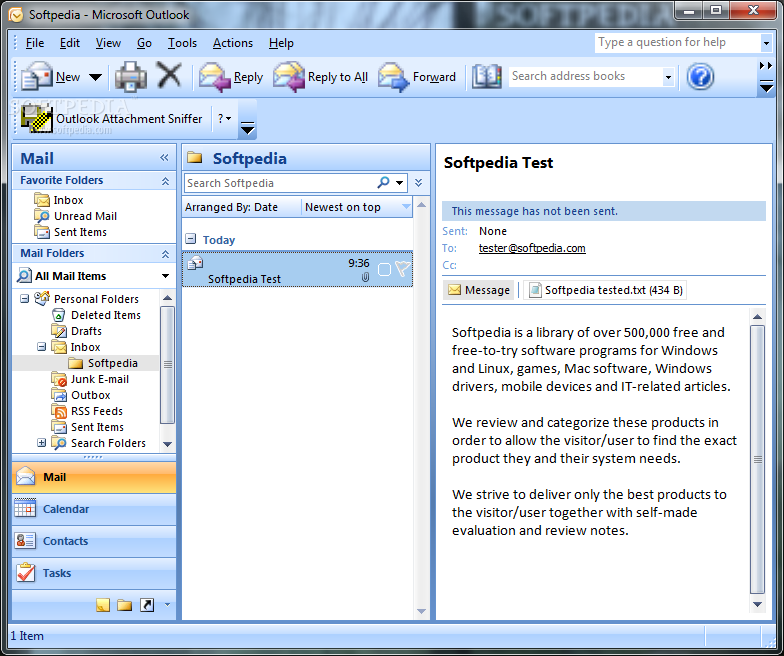
Task: Switch to the Tasks pane
Action: coord(94,573)
